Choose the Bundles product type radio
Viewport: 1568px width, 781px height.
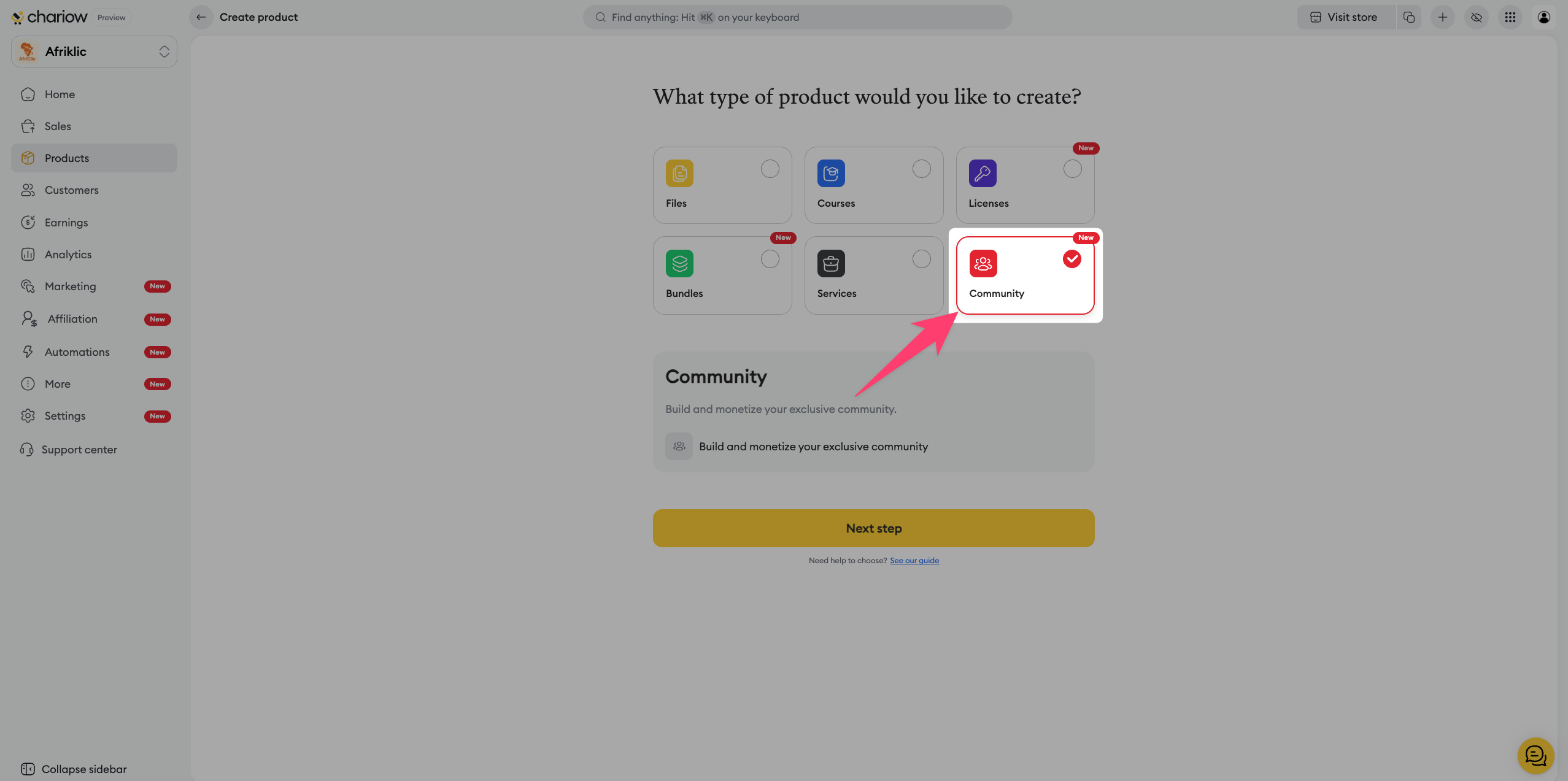tap(770, 259)
